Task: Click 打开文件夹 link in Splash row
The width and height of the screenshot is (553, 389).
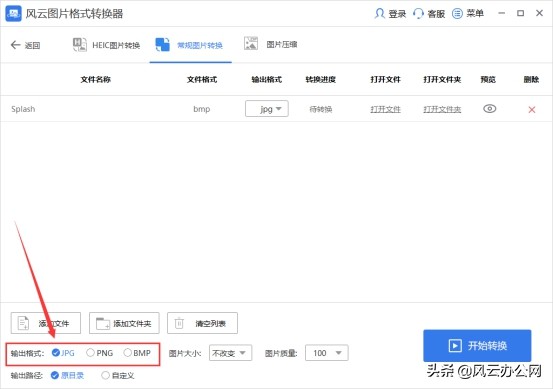Action: [442, 109]
